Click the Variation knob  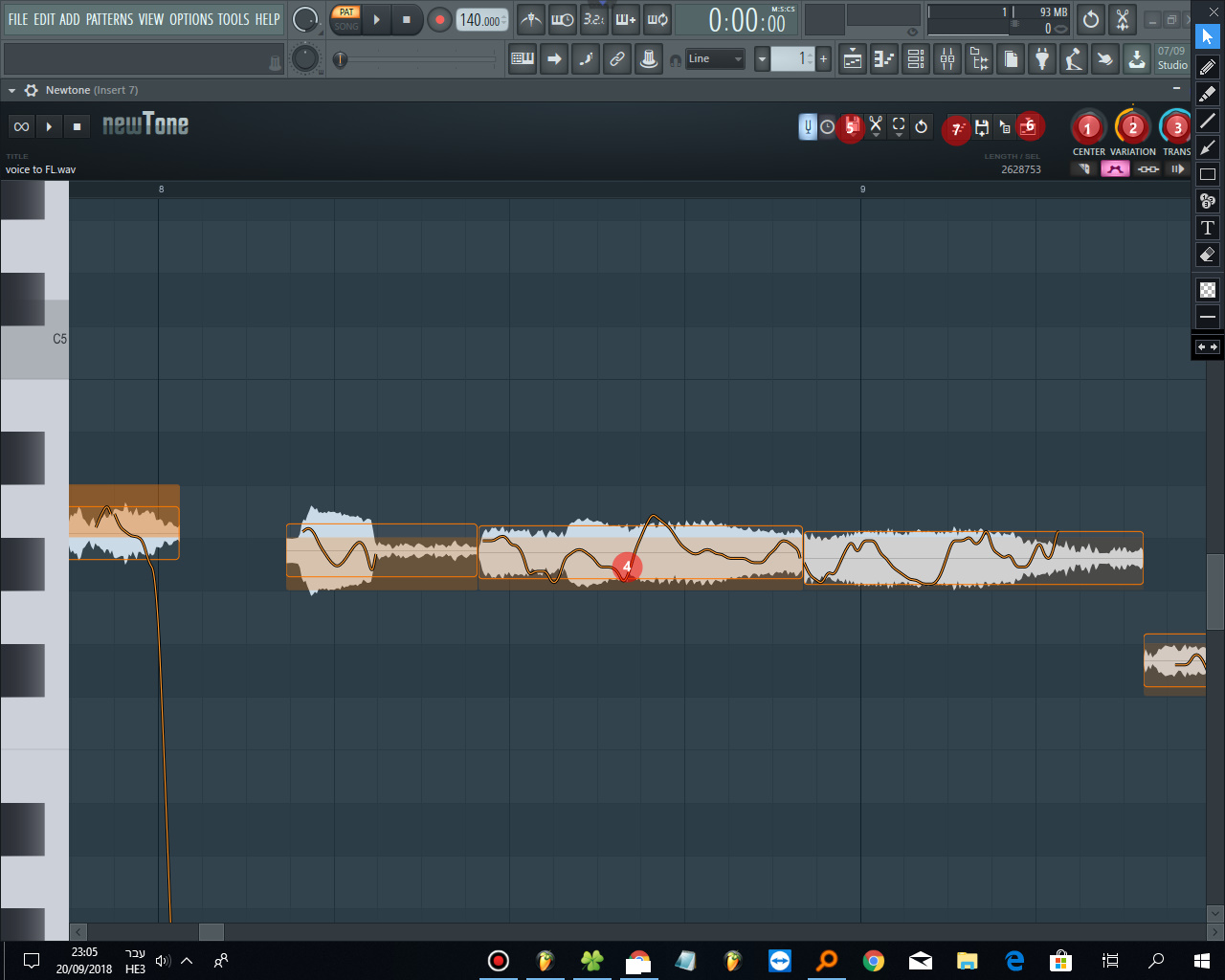tap(1132, 127)
